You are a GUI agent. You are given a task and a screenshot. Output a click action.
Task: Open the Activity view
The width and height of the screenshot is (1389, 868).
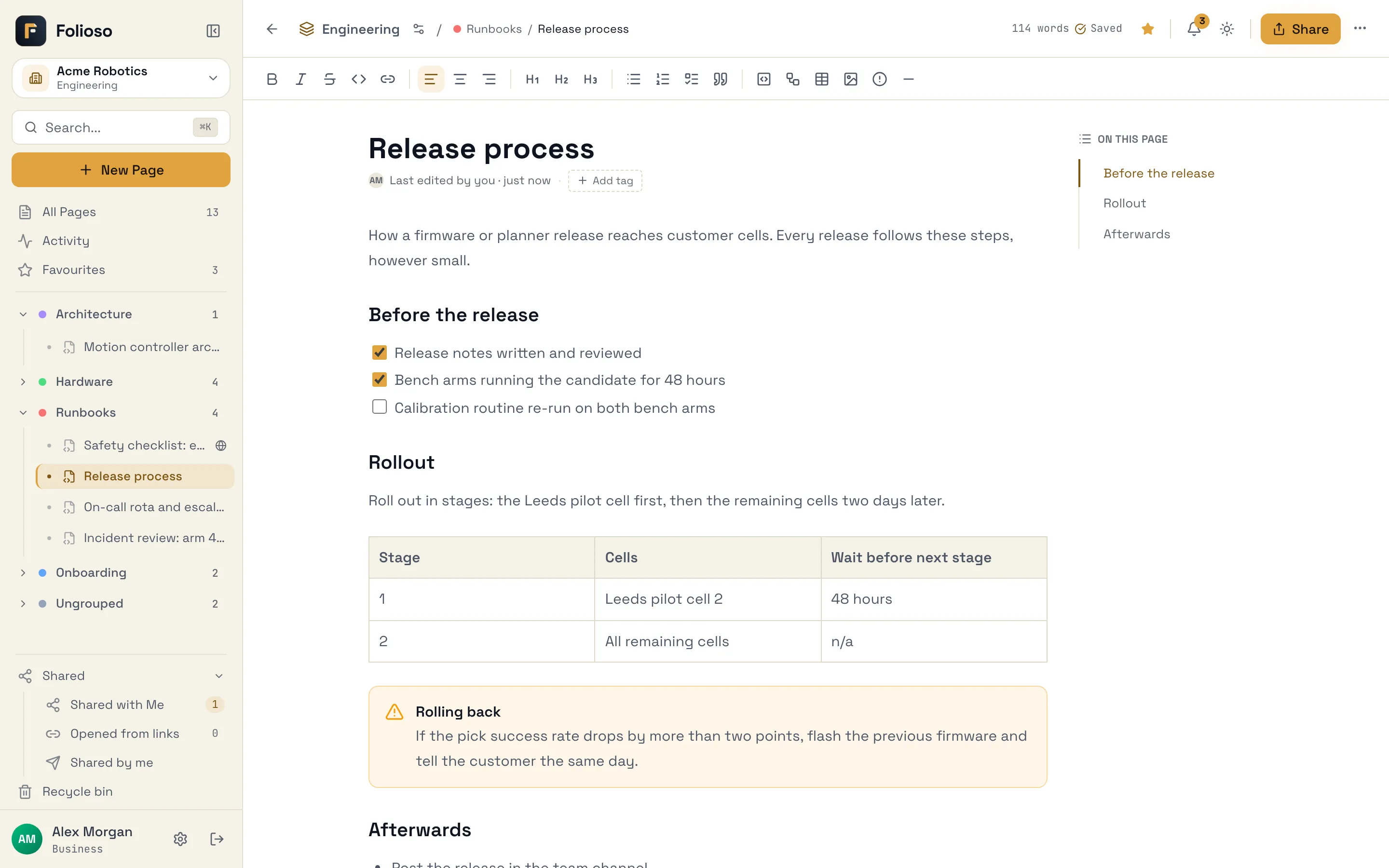(120, 241)
